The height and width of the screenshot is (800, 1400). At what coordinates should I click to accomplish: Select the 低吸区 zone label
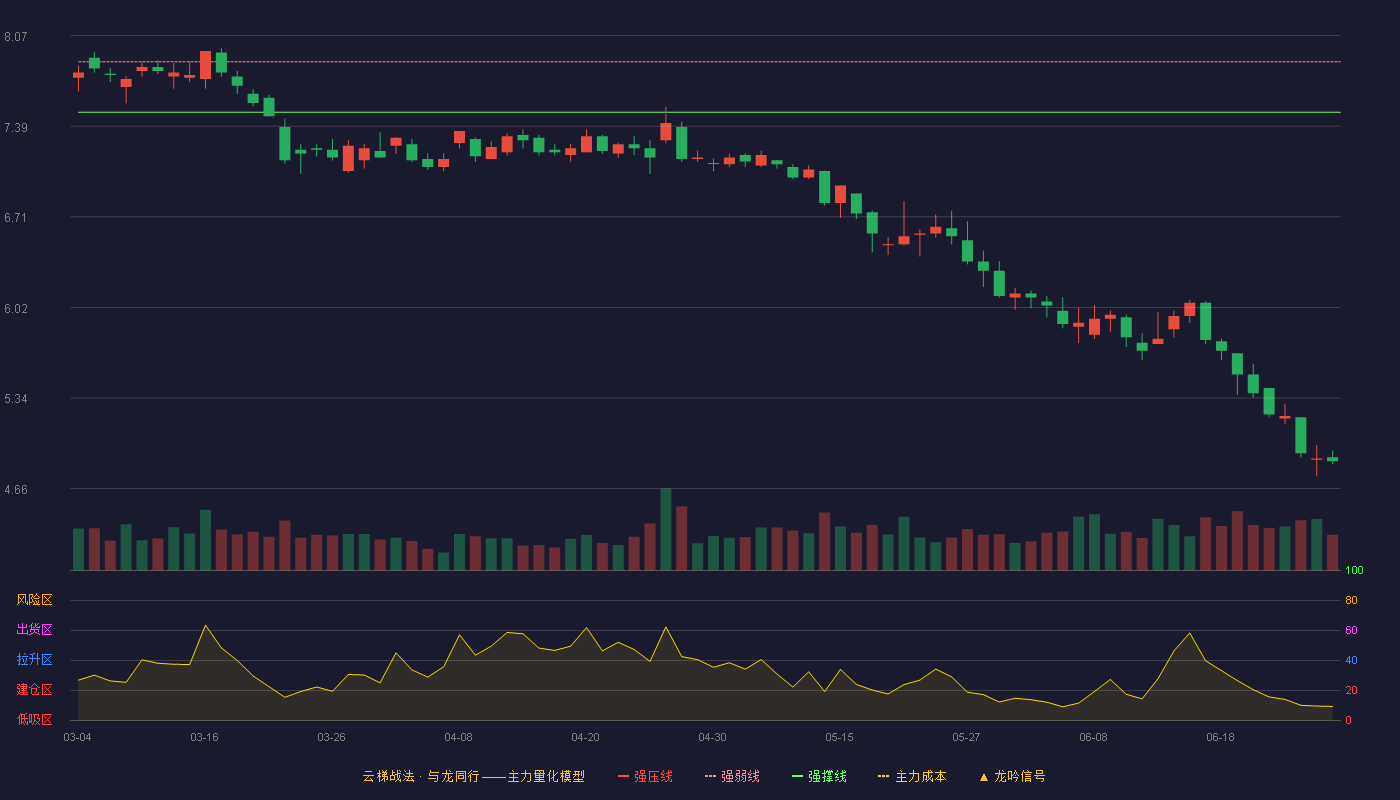coord(34,719)
